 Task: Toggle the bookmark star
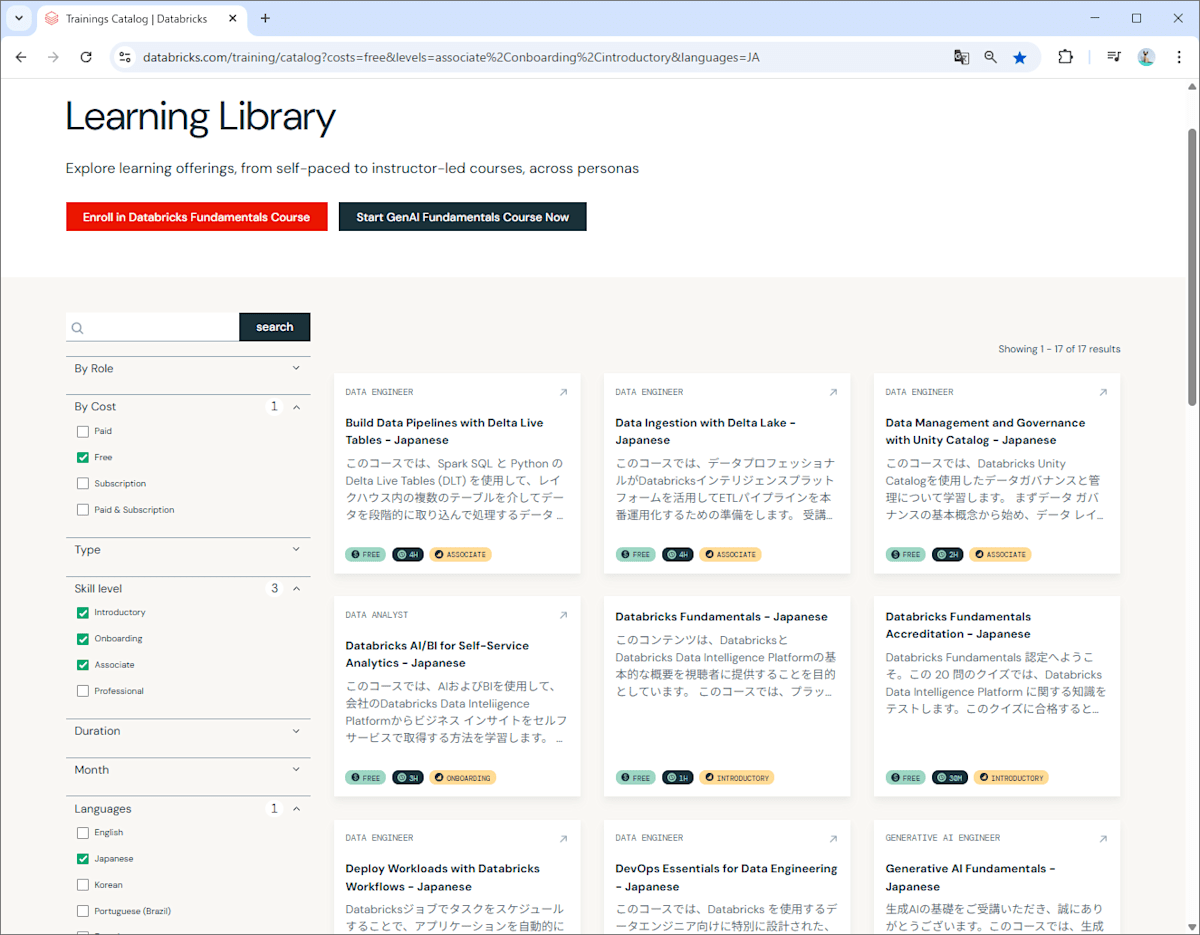pyautogui.click(x=1019, y=57)
